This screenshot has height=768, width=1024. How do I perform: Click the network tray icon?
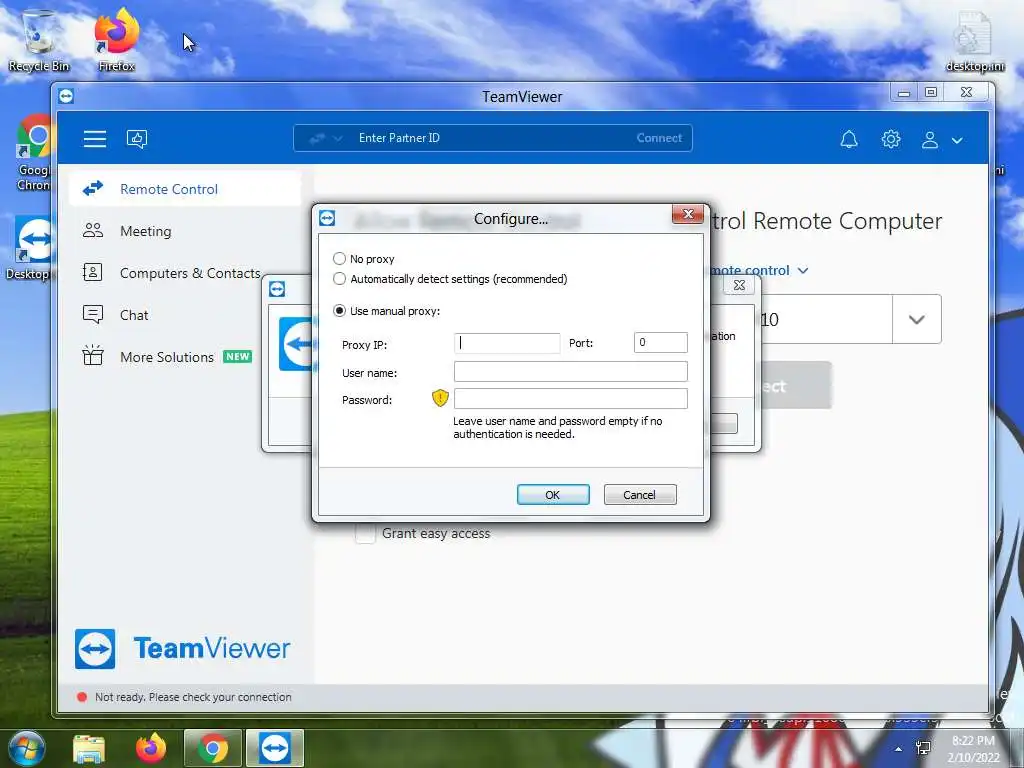[x=923, y=748]
